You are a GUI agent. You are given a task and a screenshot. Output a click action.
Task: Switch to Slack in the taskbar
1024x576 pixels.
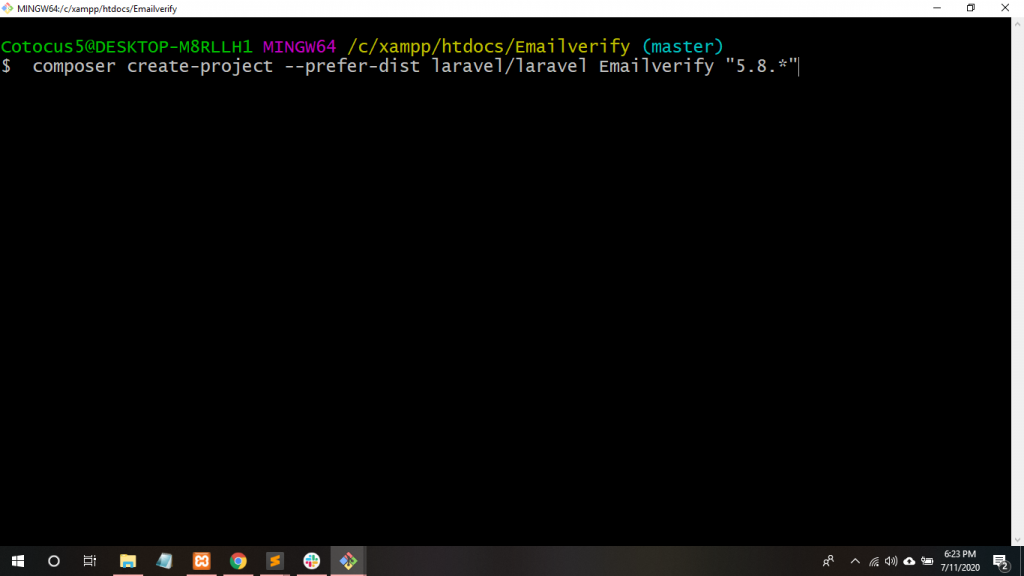[311, 561]
